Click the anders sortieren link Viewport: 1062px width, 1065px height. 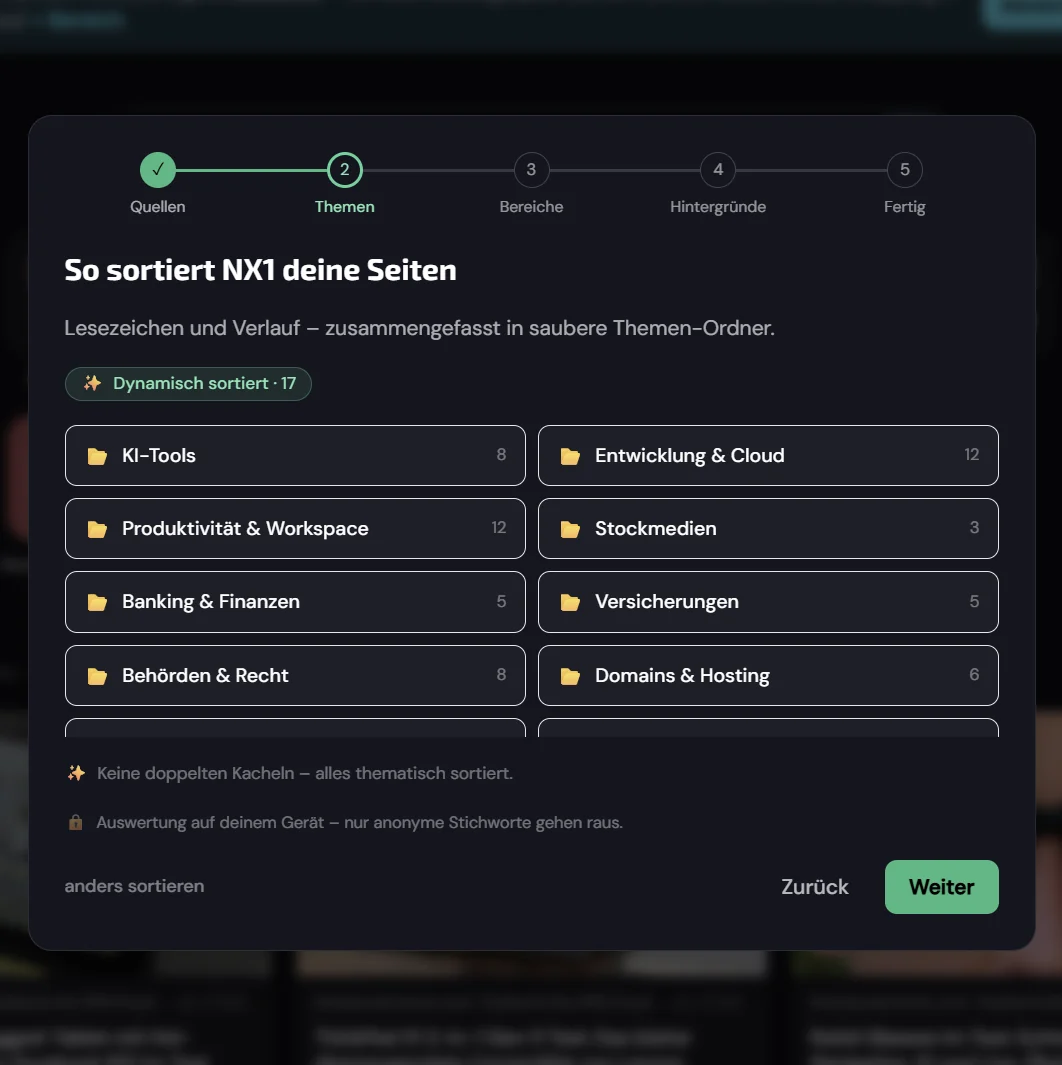pos(134,886)
